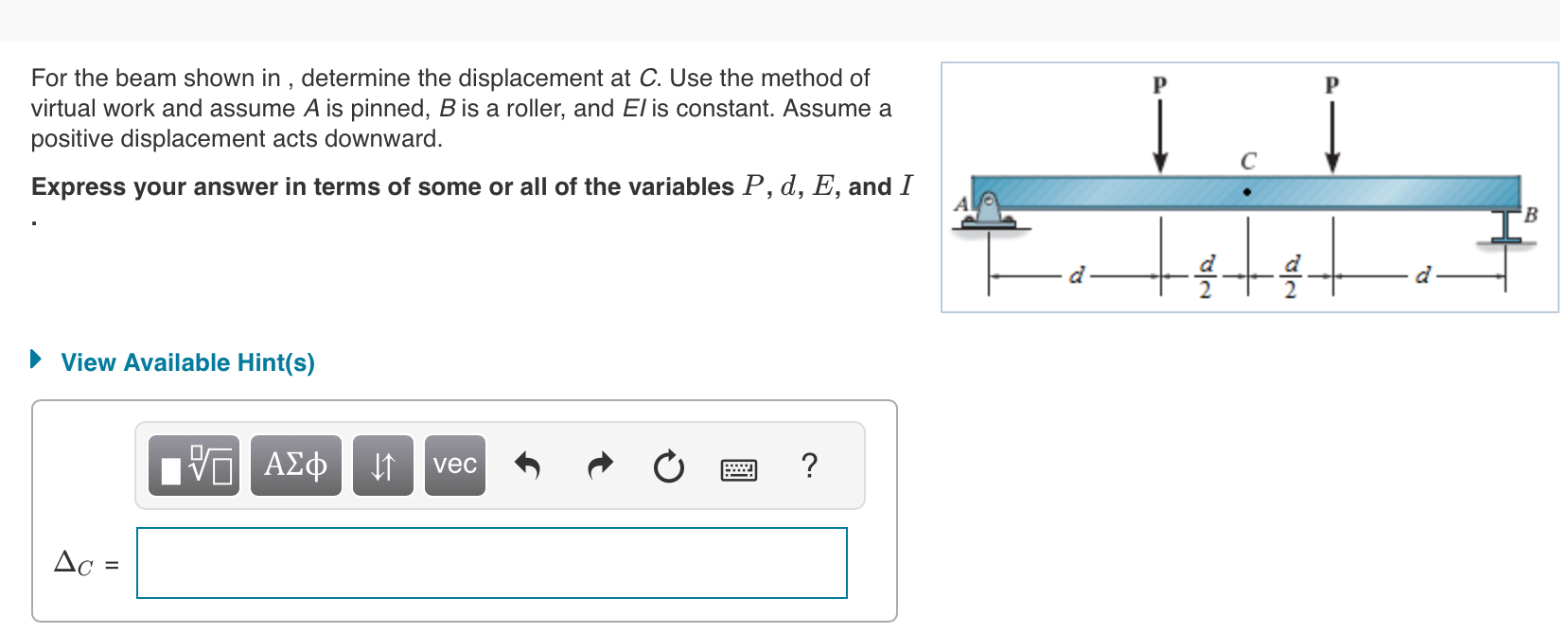The height and width of the screenshot is (633, 1568).
Task: Select the subscript/superscript arrows icon
Action: [382, 465]
